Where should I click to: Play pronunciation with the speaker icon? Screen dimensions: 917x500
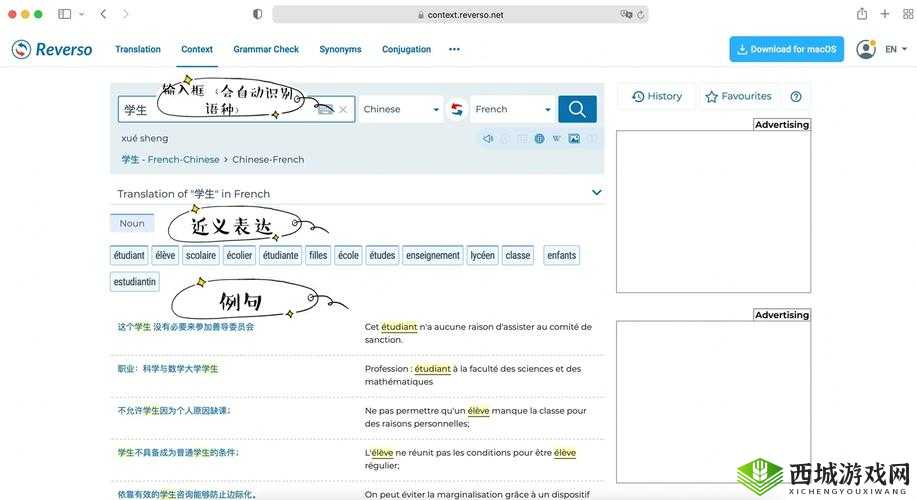pyautogui.click(x=488, y=139)
